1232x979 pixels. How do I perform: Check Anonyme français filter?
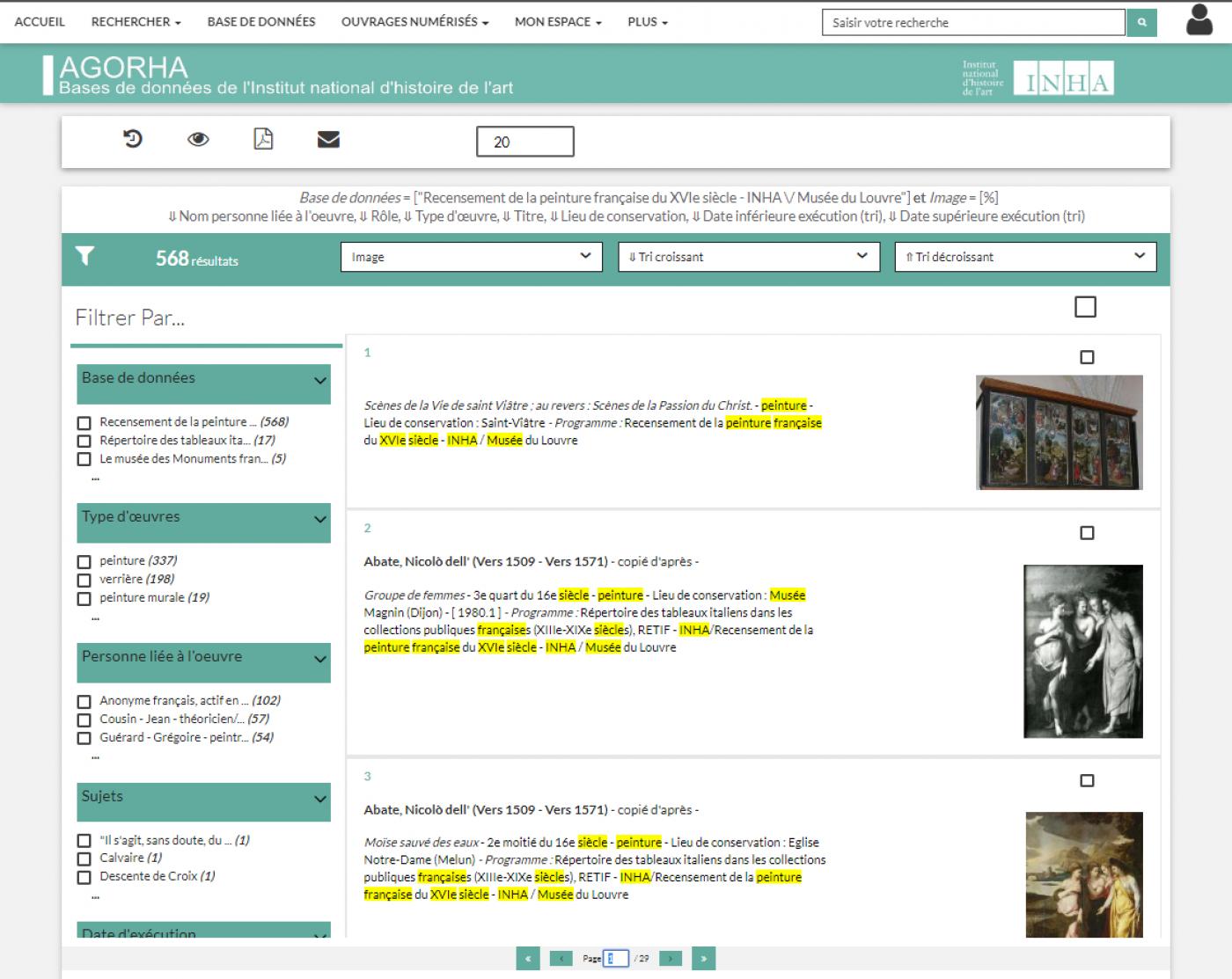[84, 702]
